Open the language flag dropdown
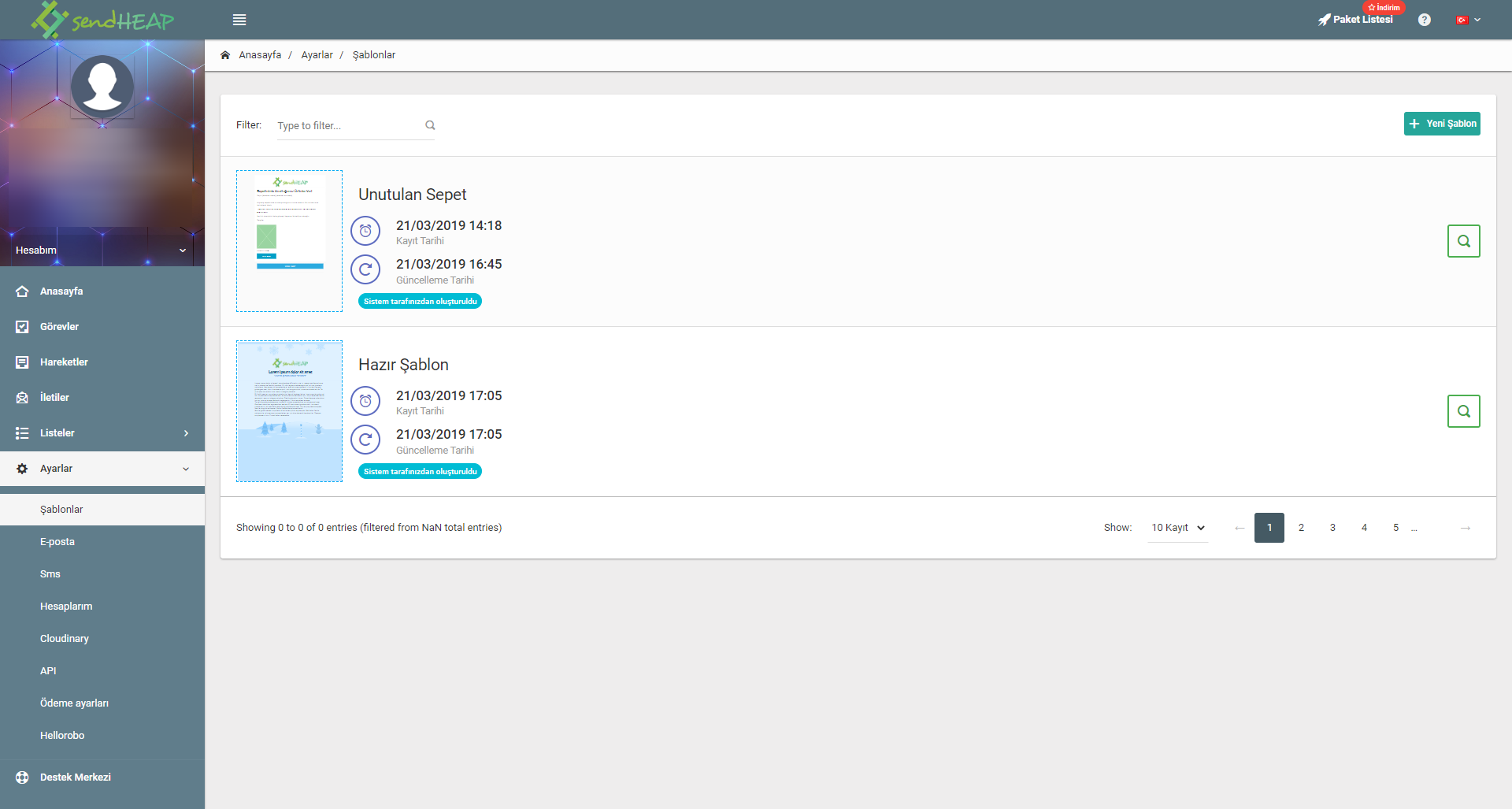Viewport: 1512px width, 809px height. 1469,20
